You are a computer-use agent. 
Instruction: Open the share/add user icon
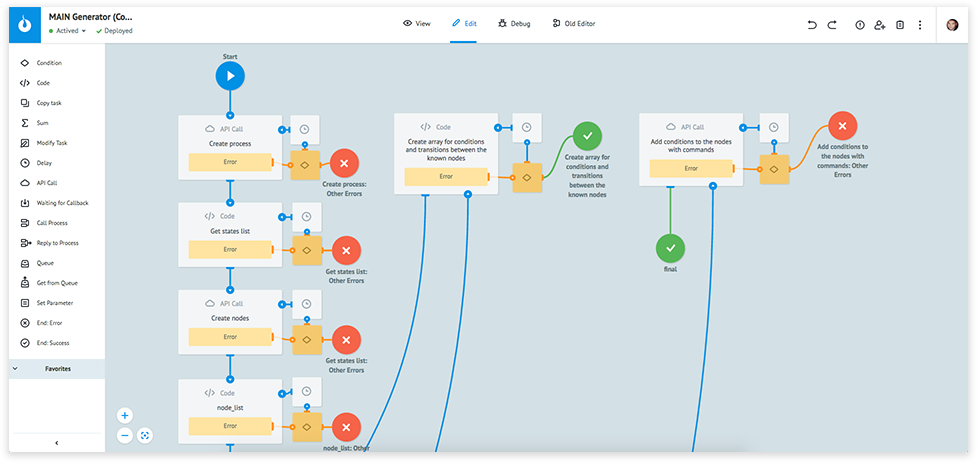point(880,24)
